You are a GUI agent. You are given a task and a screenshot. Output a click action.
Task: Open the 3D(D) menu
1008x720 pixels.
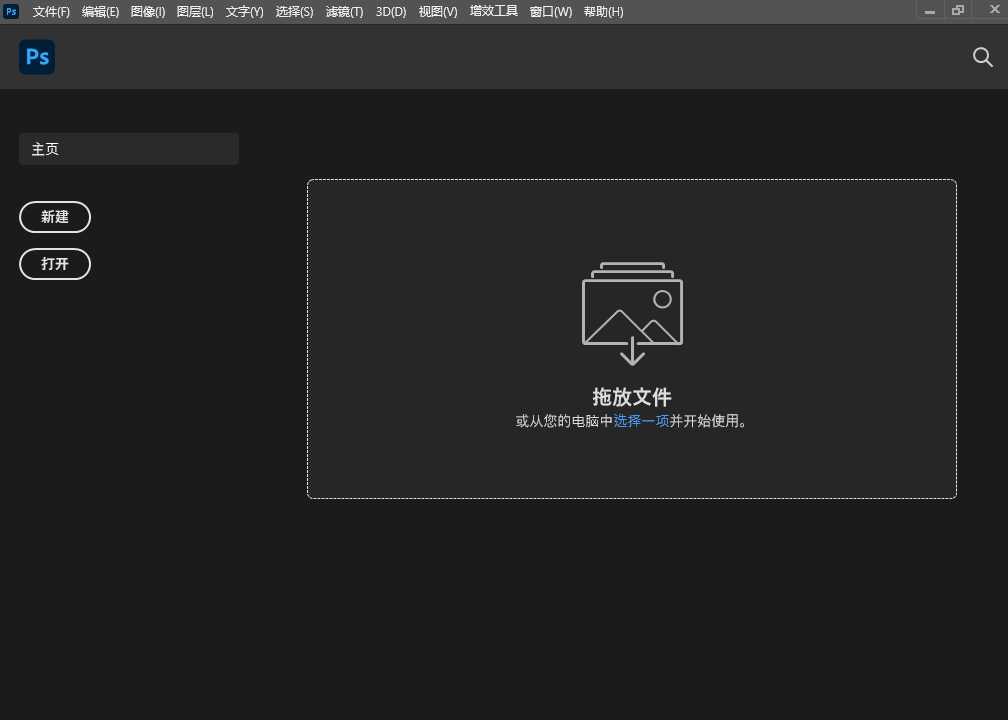pyautogui.click(x=391, y=11)
